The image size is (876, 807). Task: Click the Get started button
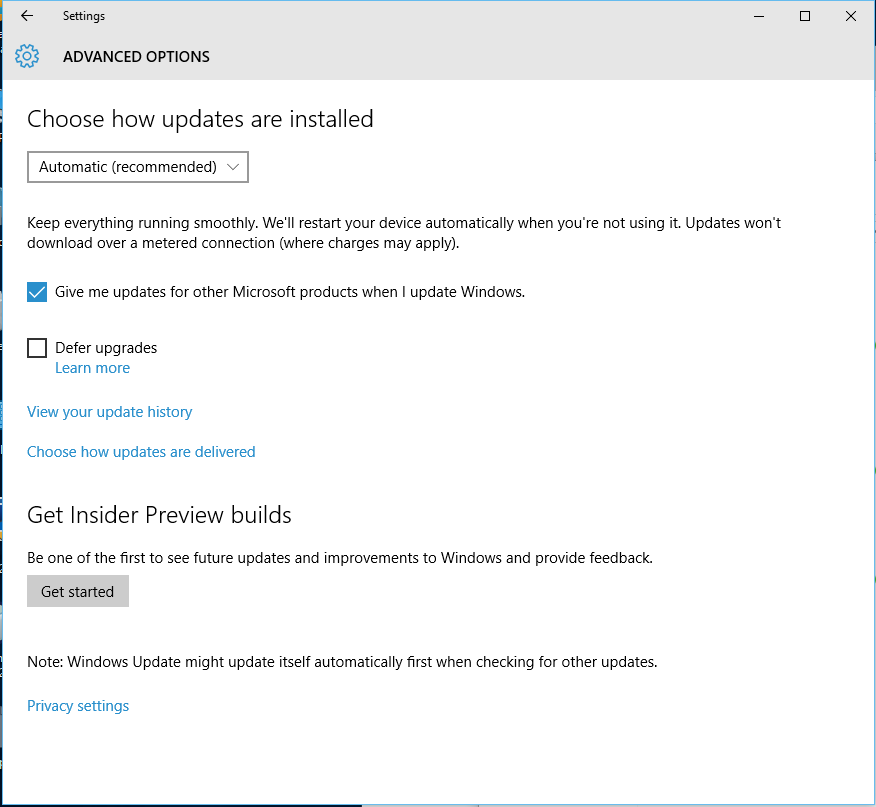78,591
